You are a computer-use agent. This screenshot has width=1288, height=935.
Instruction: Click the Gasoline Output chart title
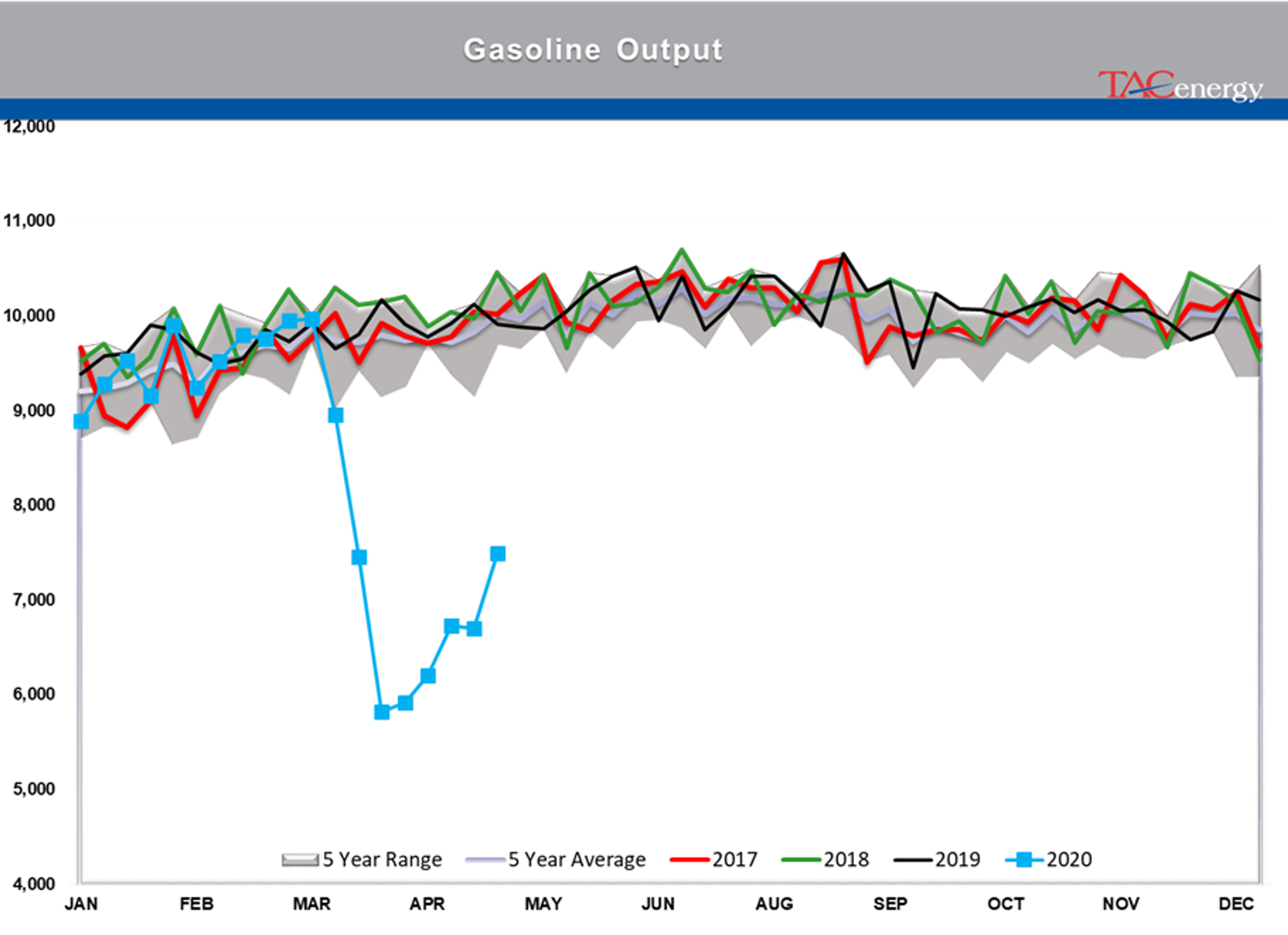[593, 50]
